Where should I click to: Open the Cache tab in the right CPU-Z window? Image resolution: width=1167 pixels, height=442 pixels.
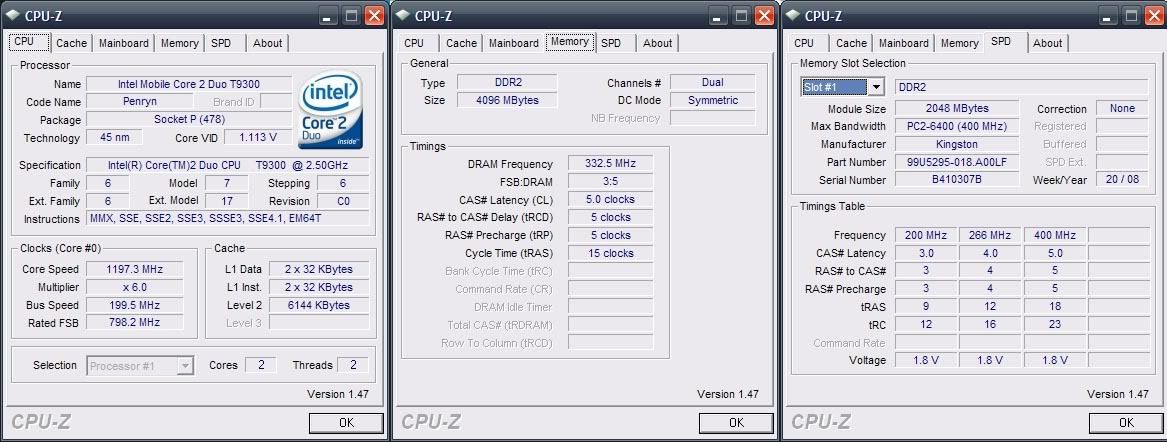(851, 43)
